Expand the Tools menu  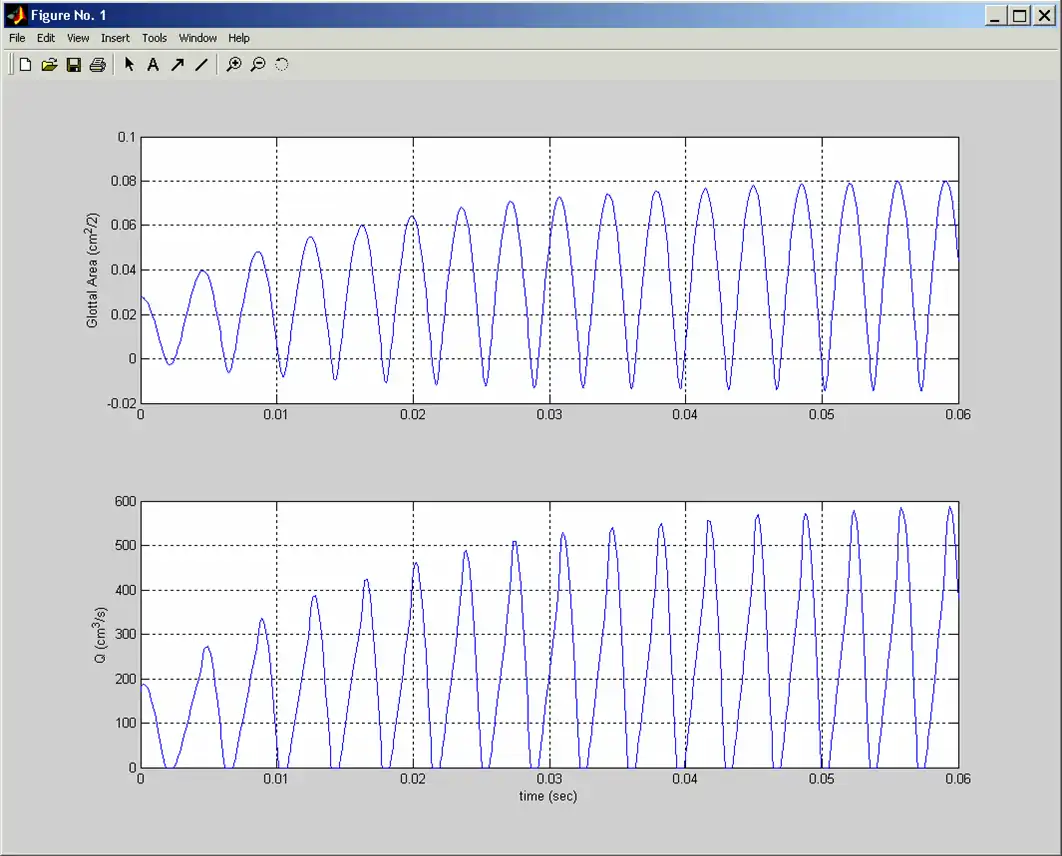154,38
